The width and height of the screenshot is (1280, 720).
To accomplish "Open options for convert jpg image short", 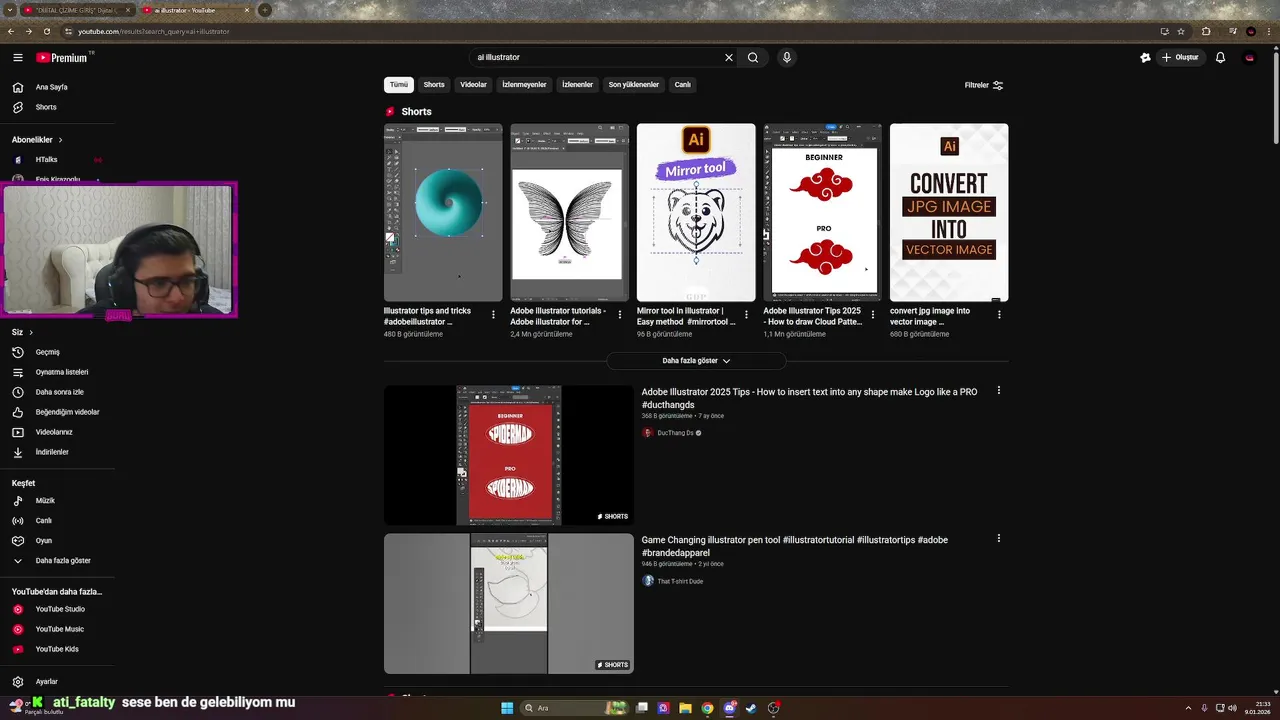I will (x=999, y=314).
